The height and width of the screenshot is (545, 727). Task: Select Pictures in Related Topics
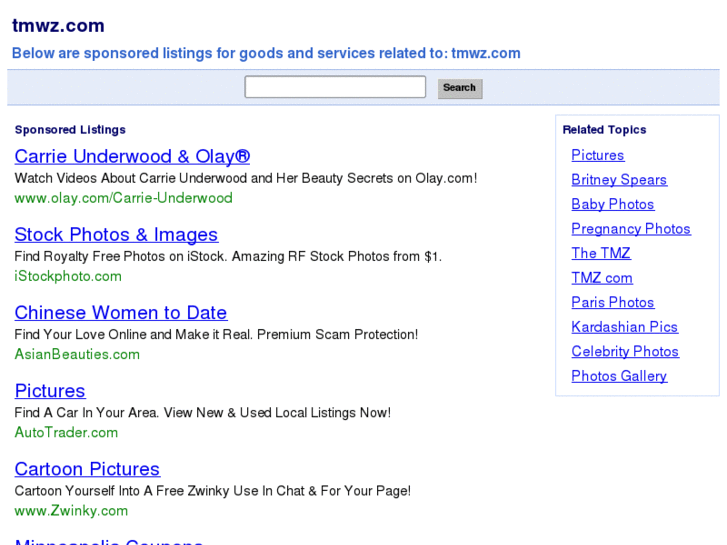(597, 155)
